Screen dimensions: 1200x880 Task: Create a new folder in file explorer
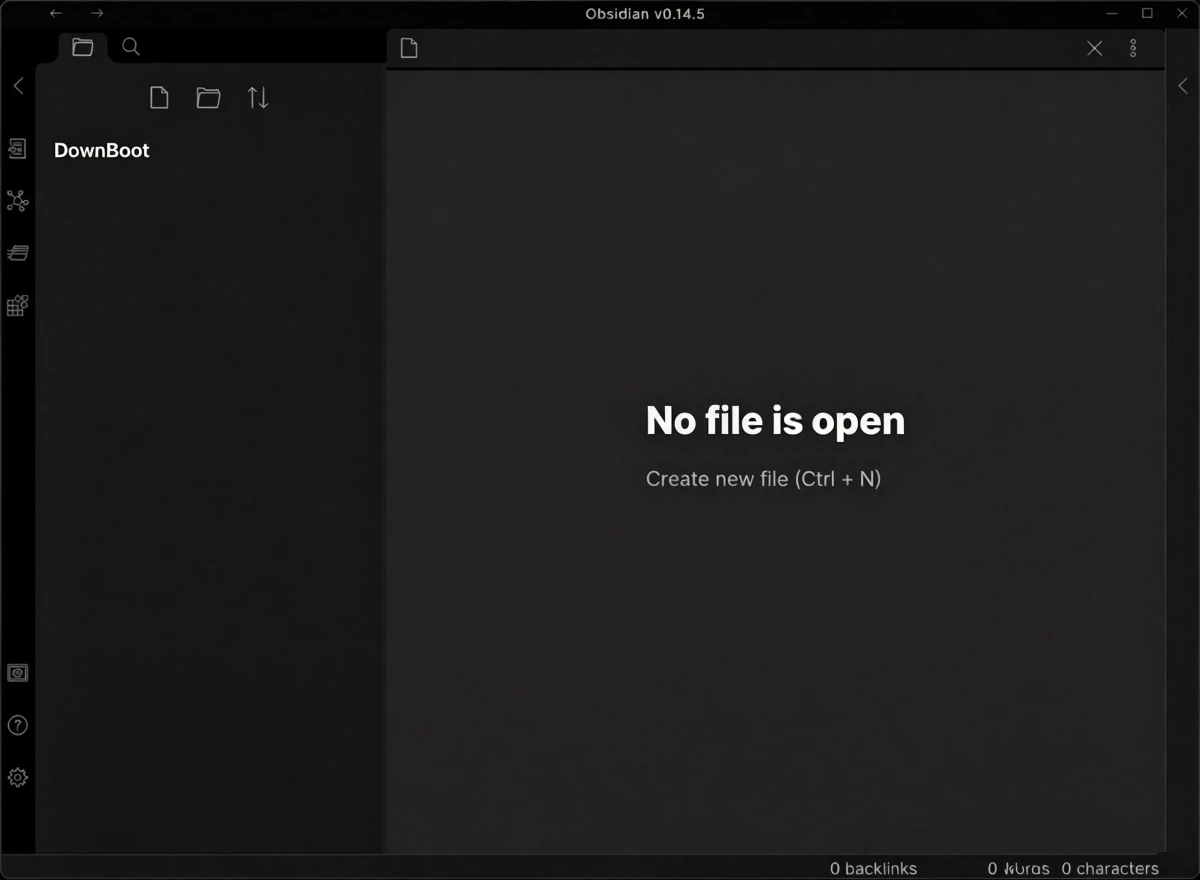point(208,97)
